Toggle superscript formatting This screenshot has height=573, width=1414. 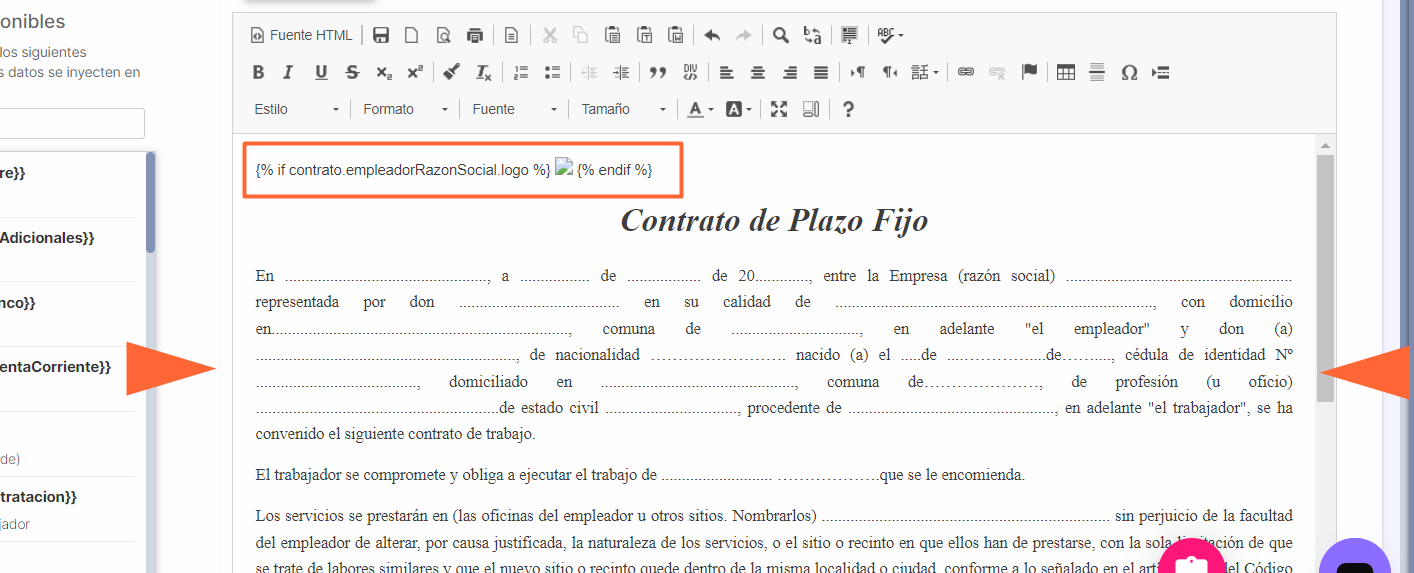[415, 72]
